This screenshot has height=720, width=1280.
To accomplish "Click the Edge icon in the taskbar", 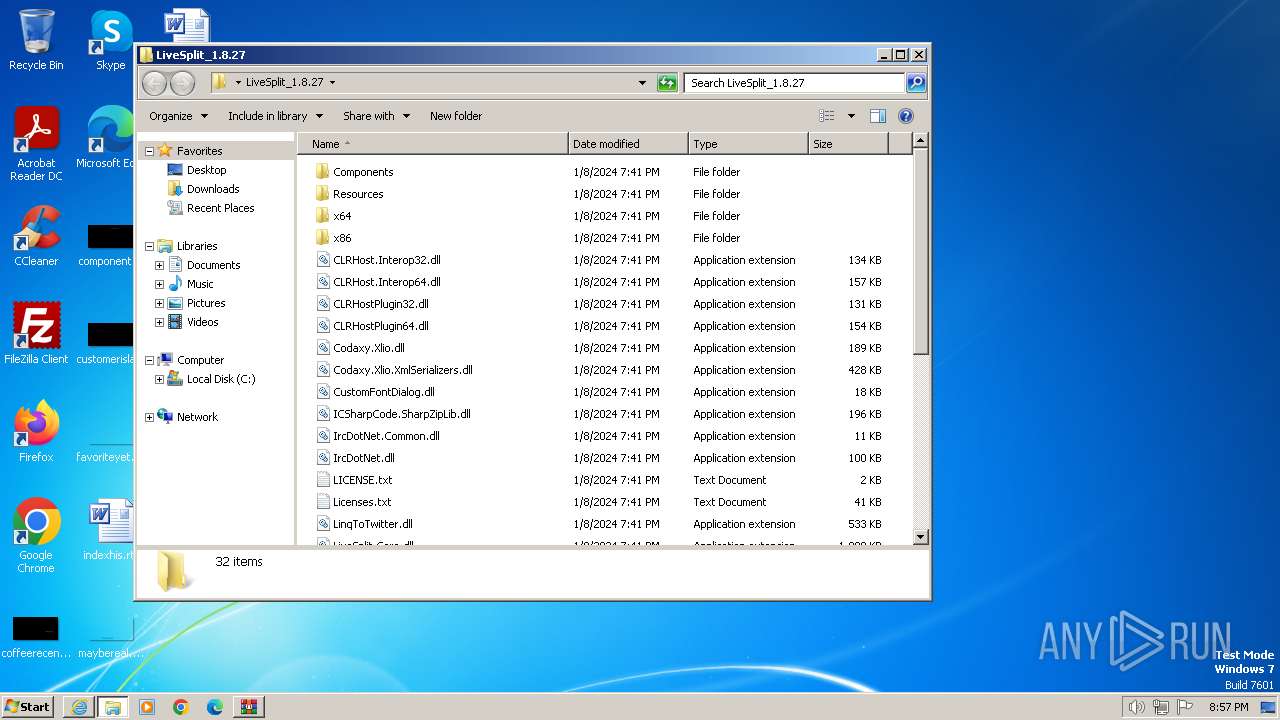I will 215,706.
